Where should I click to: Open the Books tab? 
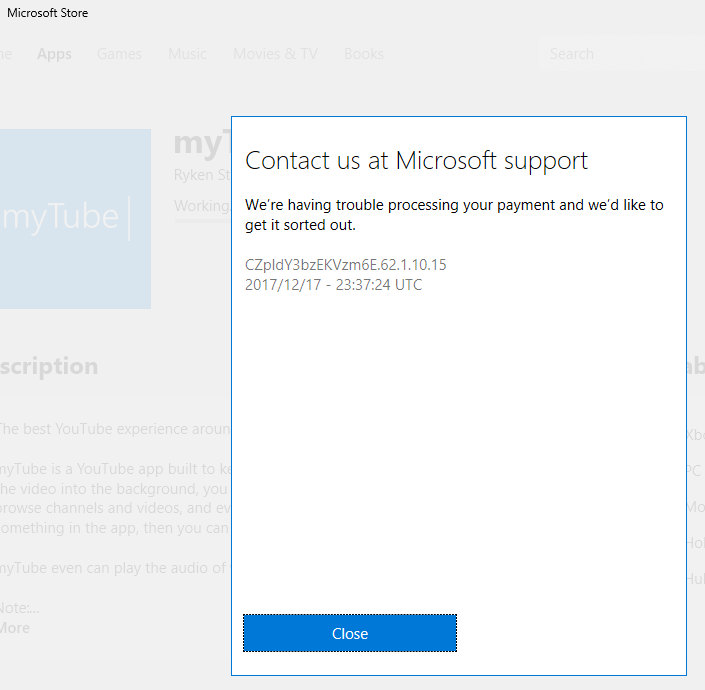[x=364, y=54]
